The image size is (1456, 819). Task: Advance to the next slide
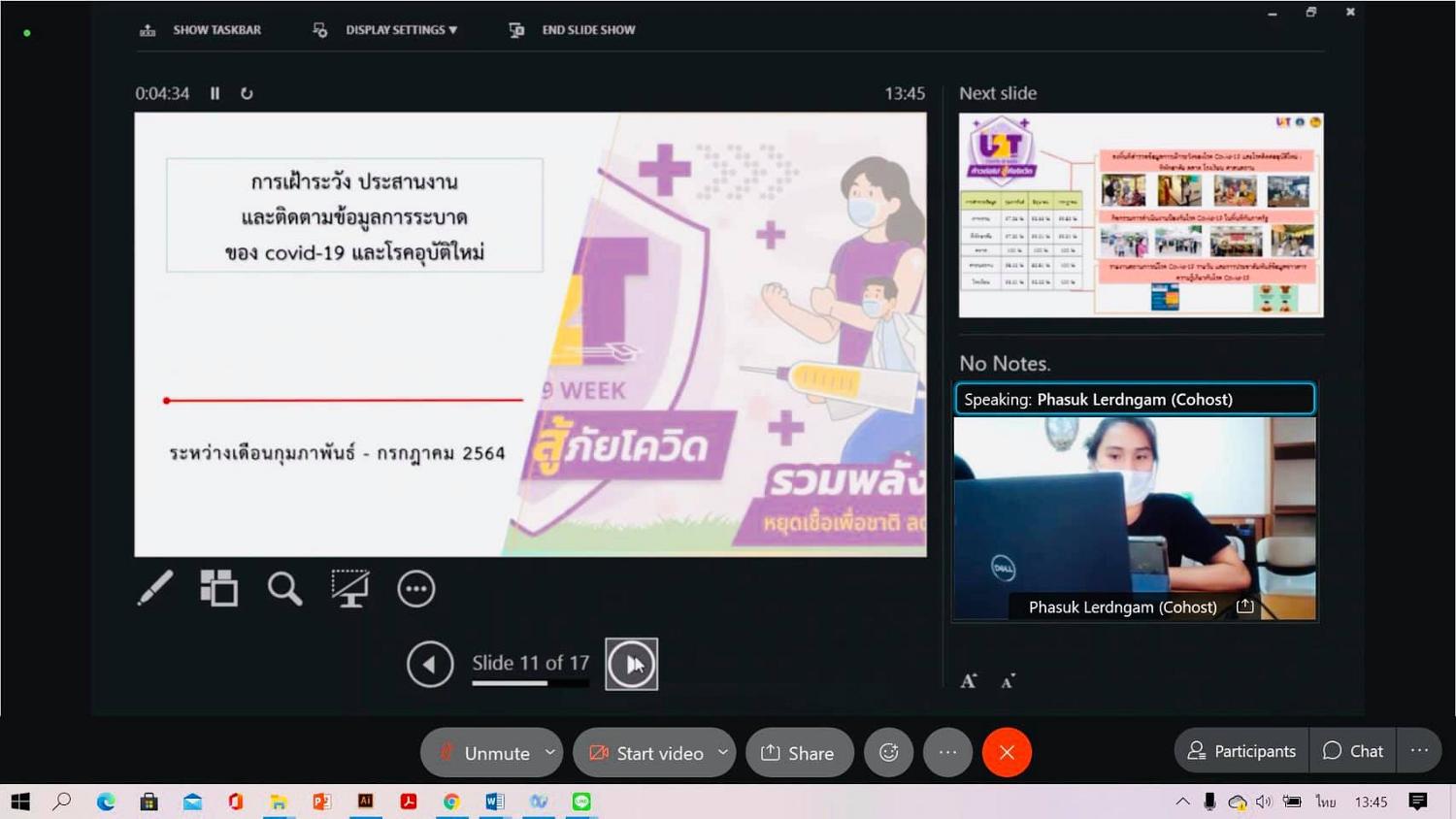point(632,665)
